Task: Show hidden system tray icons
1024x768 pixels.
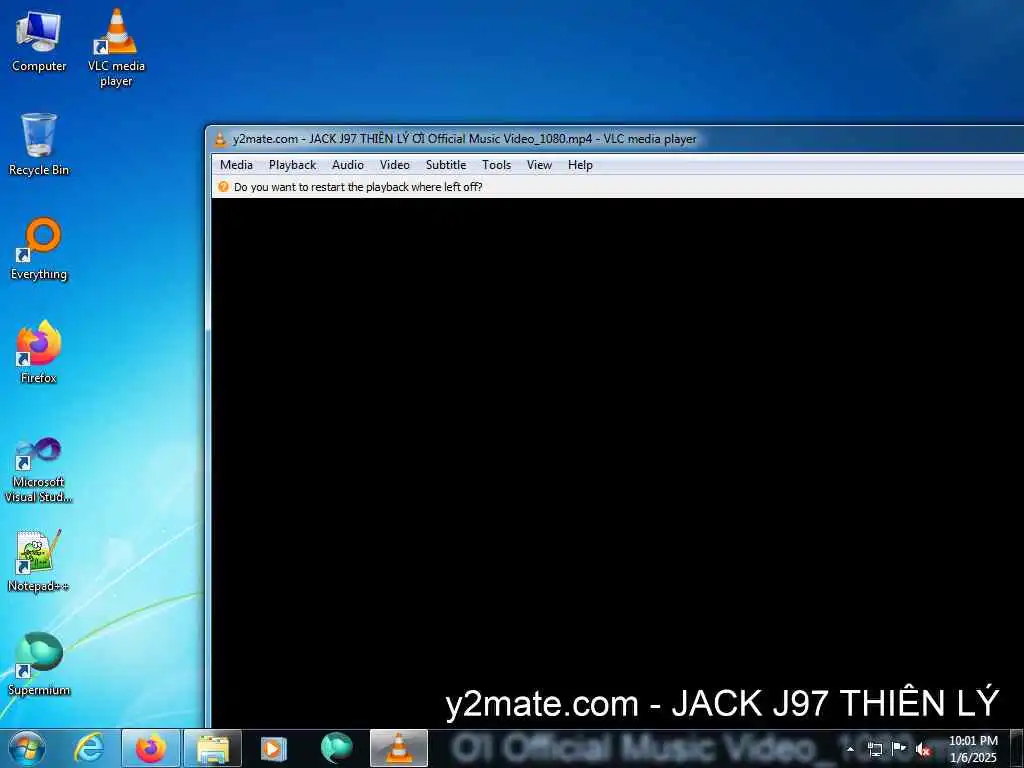Action: pyautogui.click(x=850, y=750)
